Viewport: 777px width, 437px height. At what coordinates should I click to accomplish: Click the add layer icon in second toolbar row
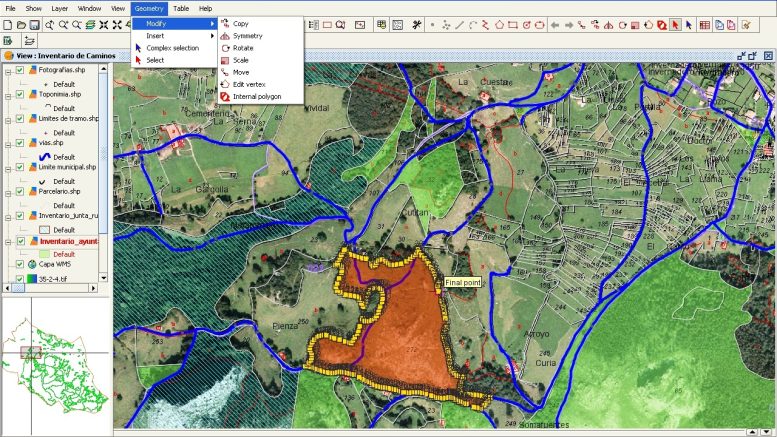[x=29, y=41]
